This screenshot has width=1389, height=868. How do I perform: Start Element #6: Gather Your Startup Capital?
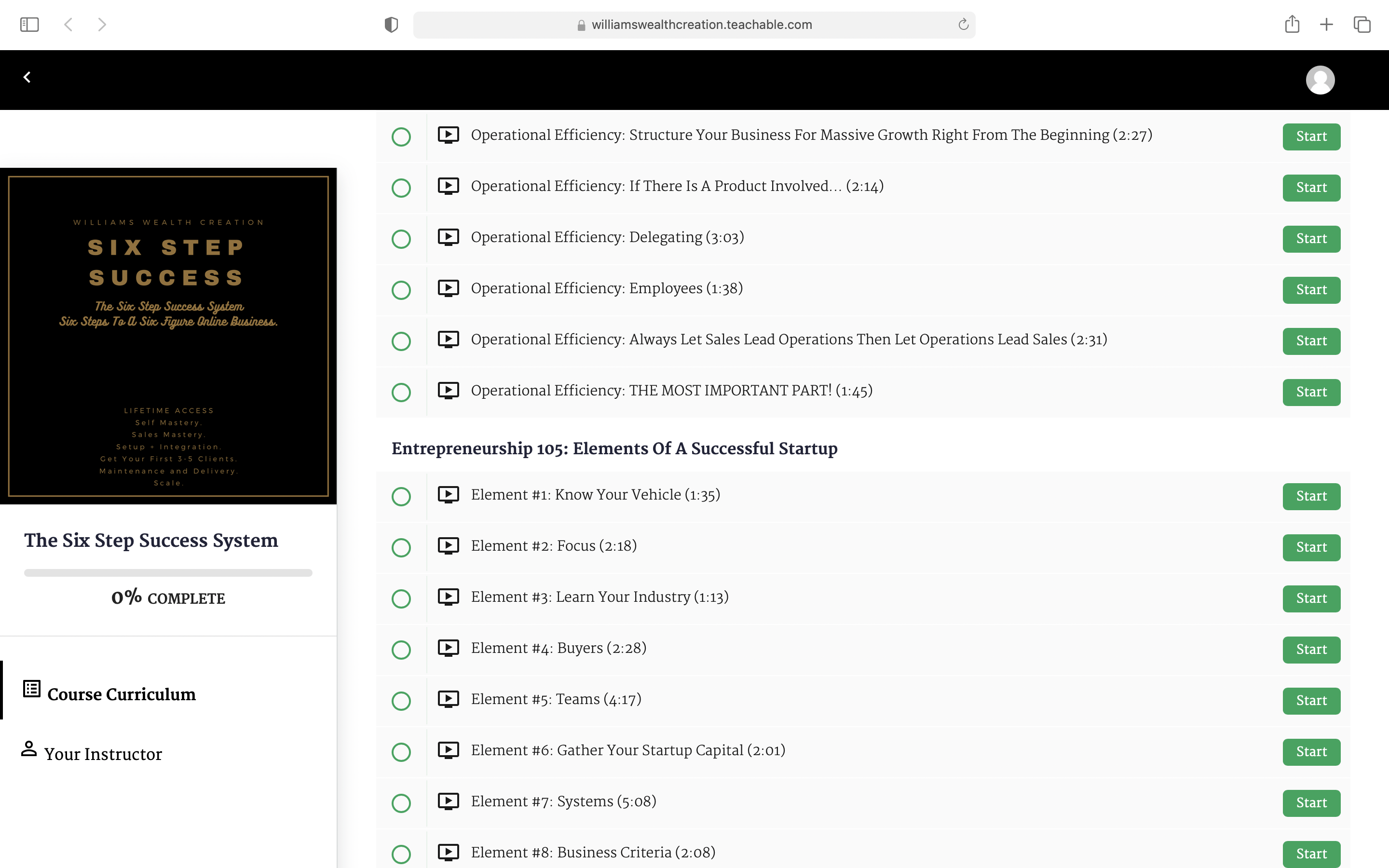1311,752
